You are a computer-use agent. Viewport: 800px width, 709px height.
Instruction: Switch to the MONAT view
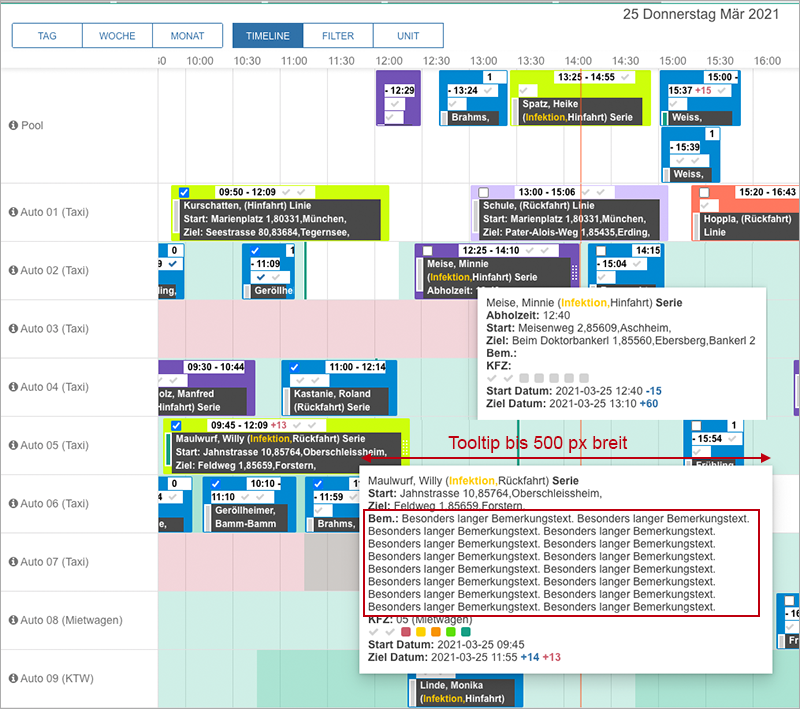(x=187, y=36)
